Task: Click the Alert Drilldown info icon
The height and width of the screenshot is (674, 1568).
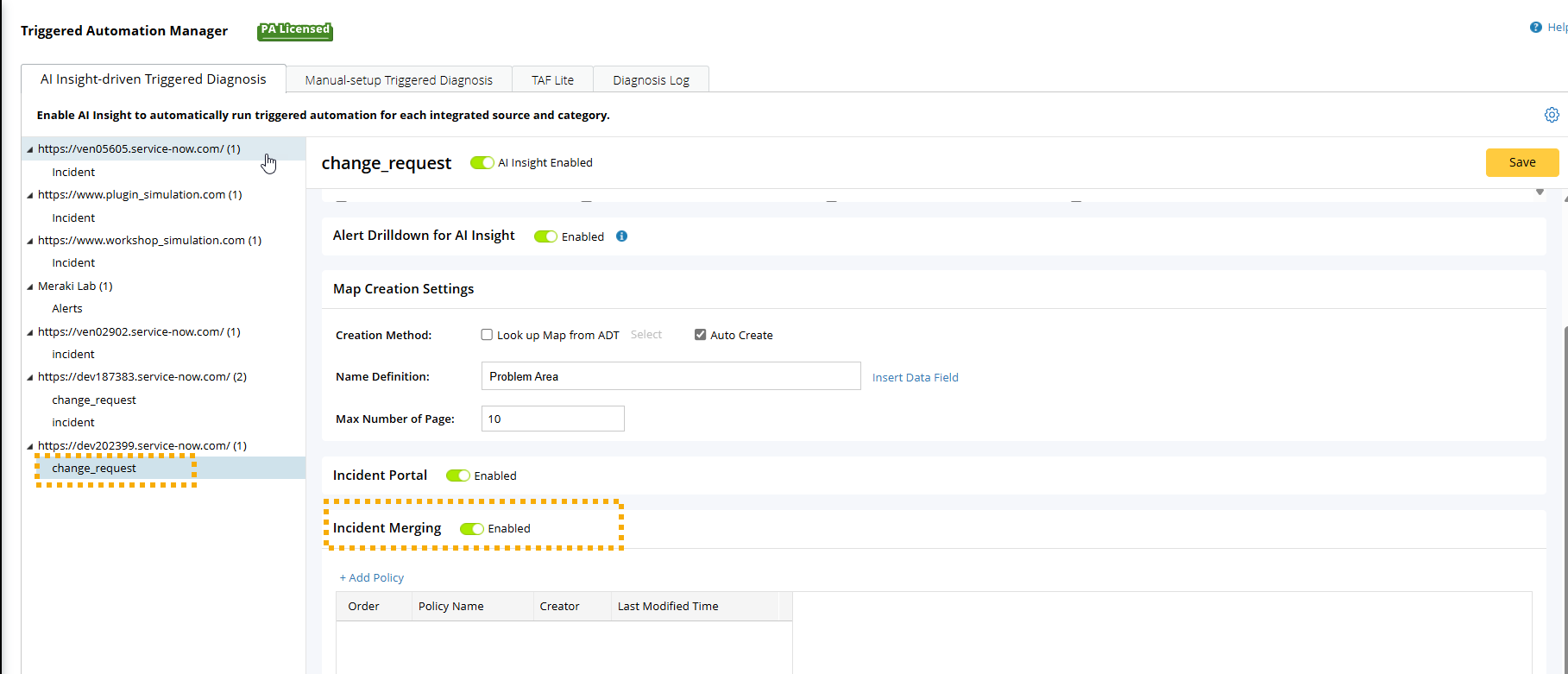Action: click(621, 236)
